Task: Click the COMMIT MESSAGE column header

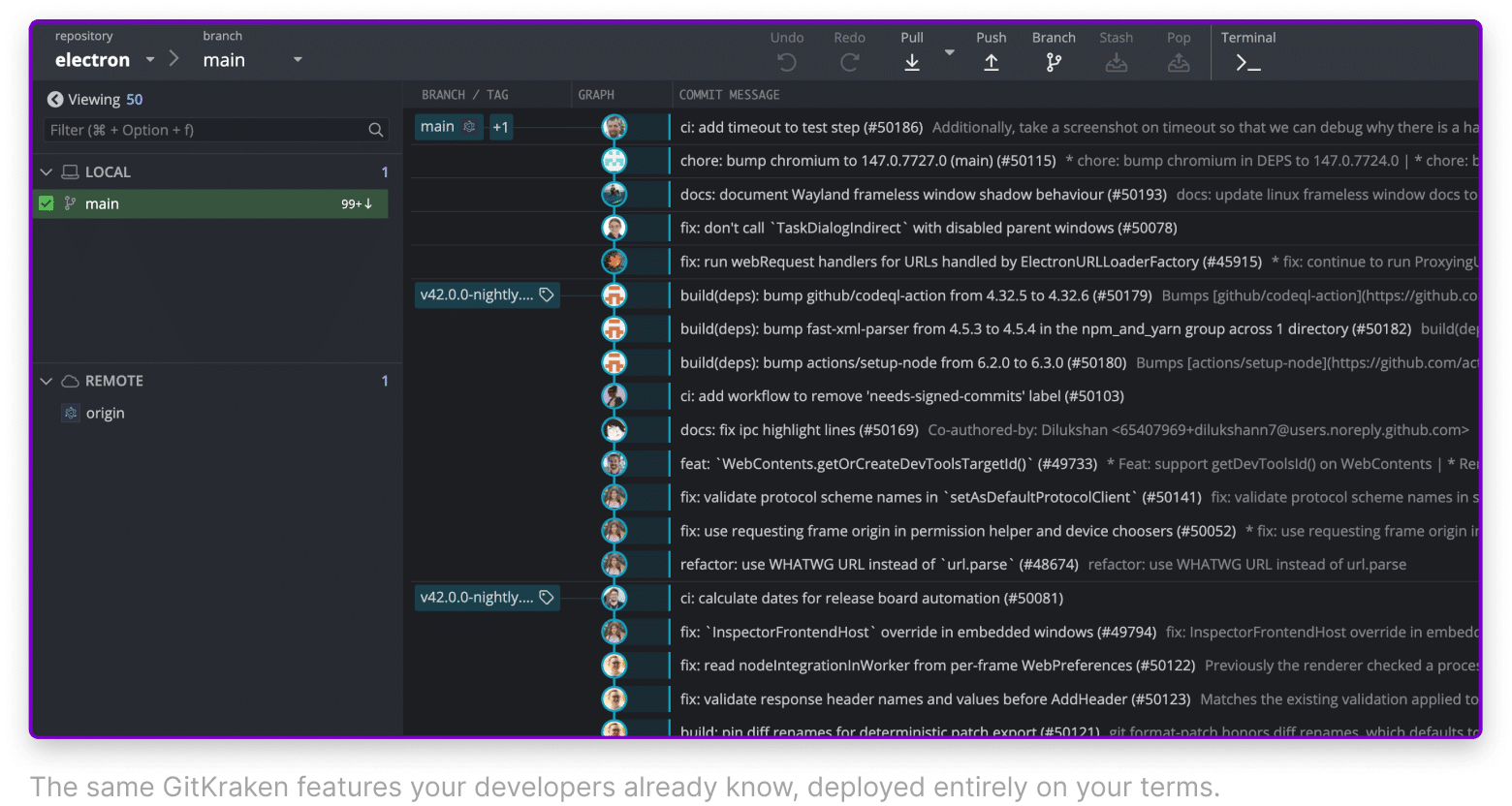Action: pos(729,95)
